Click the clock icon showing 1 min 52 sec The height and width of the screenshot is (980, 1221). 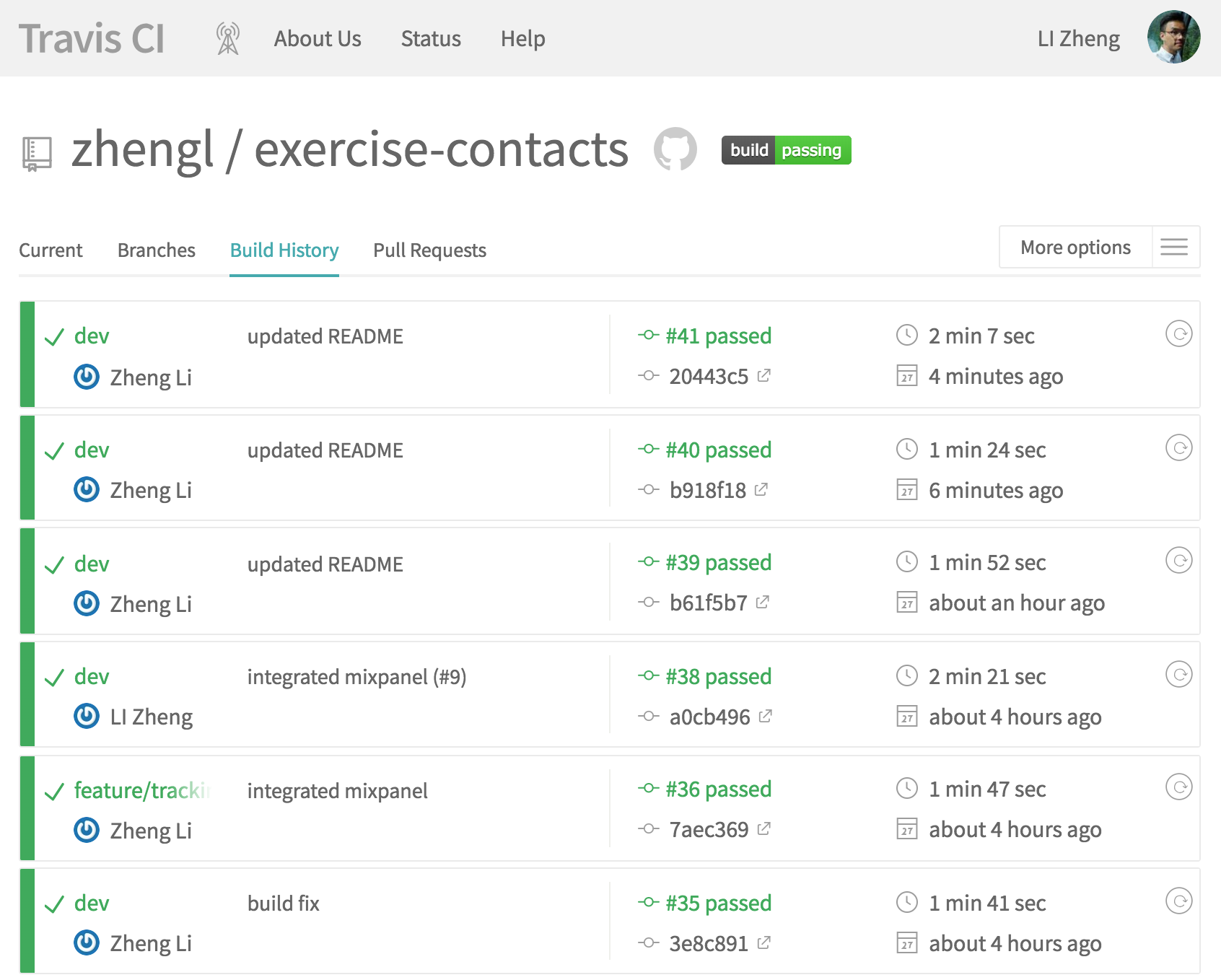(906, 562)
